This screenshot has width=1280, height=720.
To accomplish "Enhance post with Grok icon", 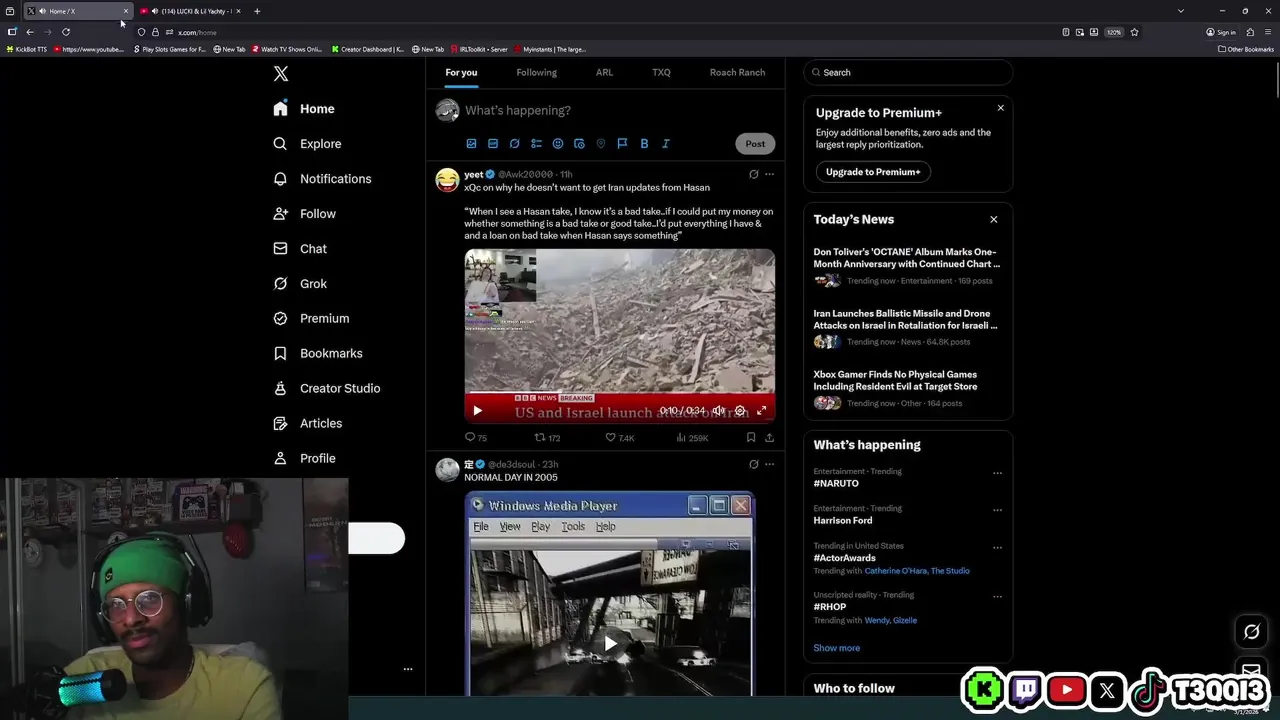I will (x=514, y=144).
